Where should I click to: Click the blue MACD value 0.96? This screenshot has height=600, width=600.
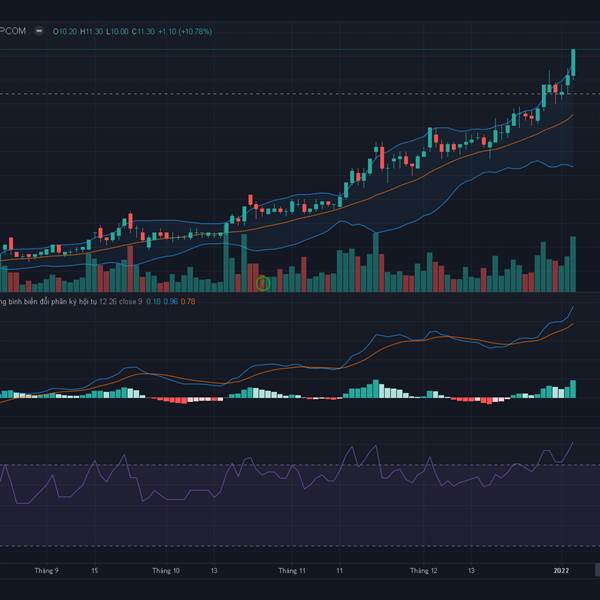tap(171, 302)
